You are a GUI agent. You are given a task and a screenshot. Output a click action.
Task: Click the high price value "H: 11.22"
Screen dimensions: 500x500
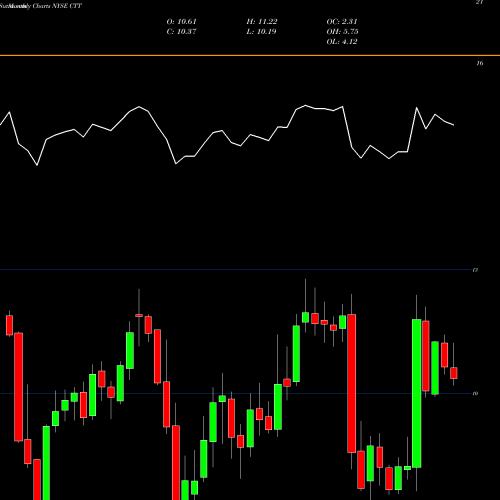pos(262,22)
